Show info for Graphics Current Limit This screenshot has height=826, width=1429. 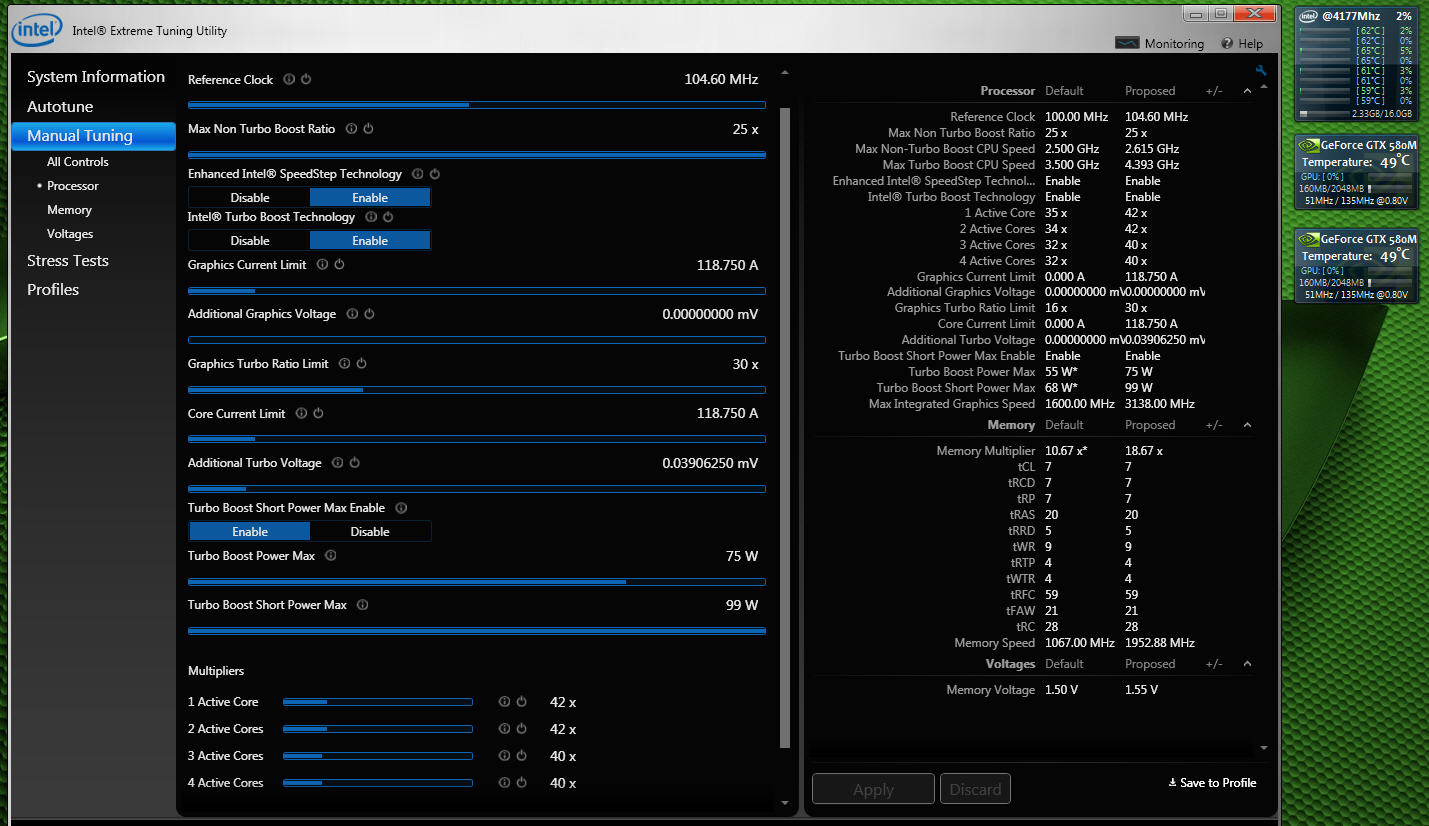coord(322,265)
